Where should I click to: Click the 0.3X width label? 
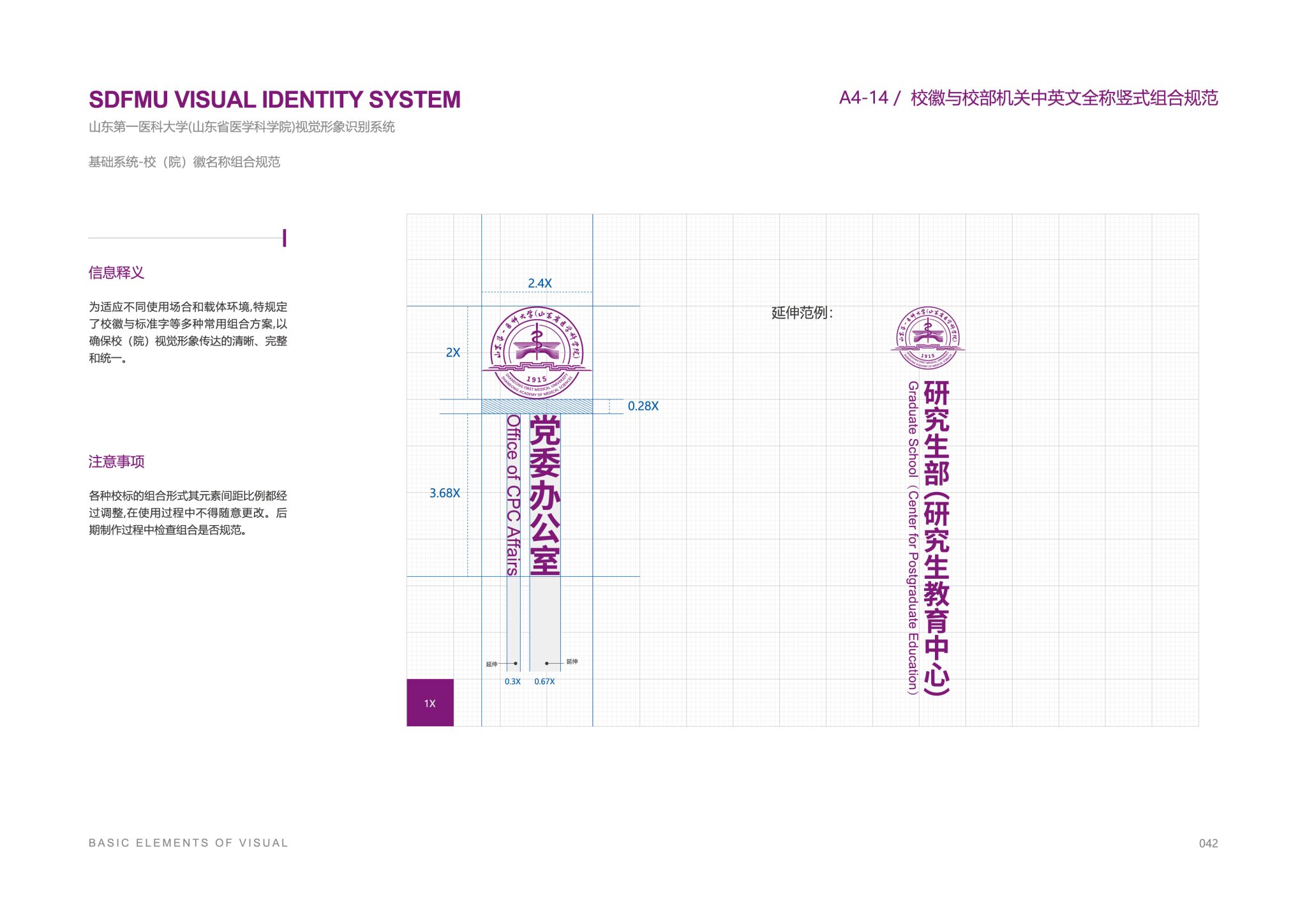[x=512, y=682]
